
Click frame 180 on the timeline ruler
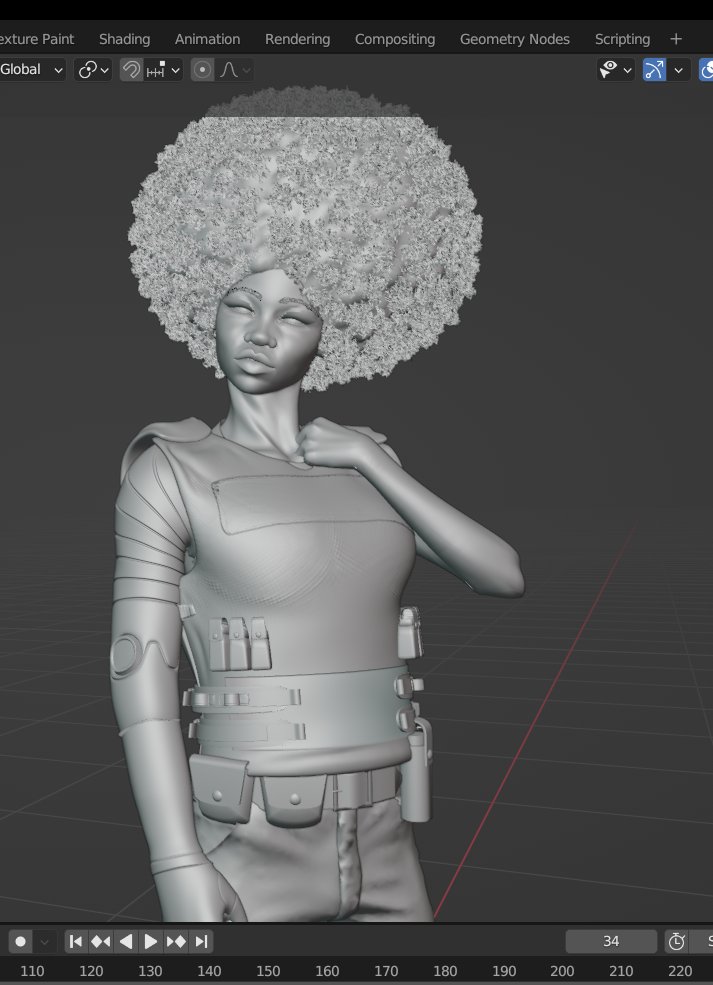(x=445, y=971)
